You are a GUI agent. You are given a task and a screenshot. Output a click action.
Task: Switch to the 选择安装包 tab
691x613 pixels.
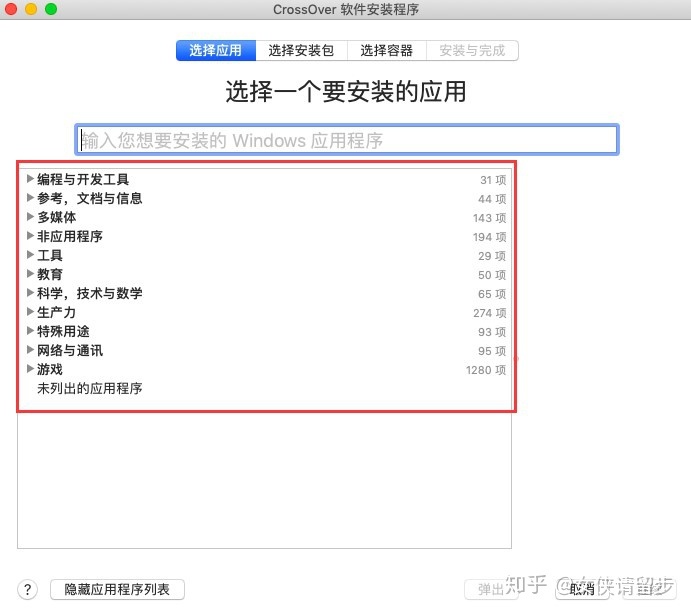[x=301, y=50]
